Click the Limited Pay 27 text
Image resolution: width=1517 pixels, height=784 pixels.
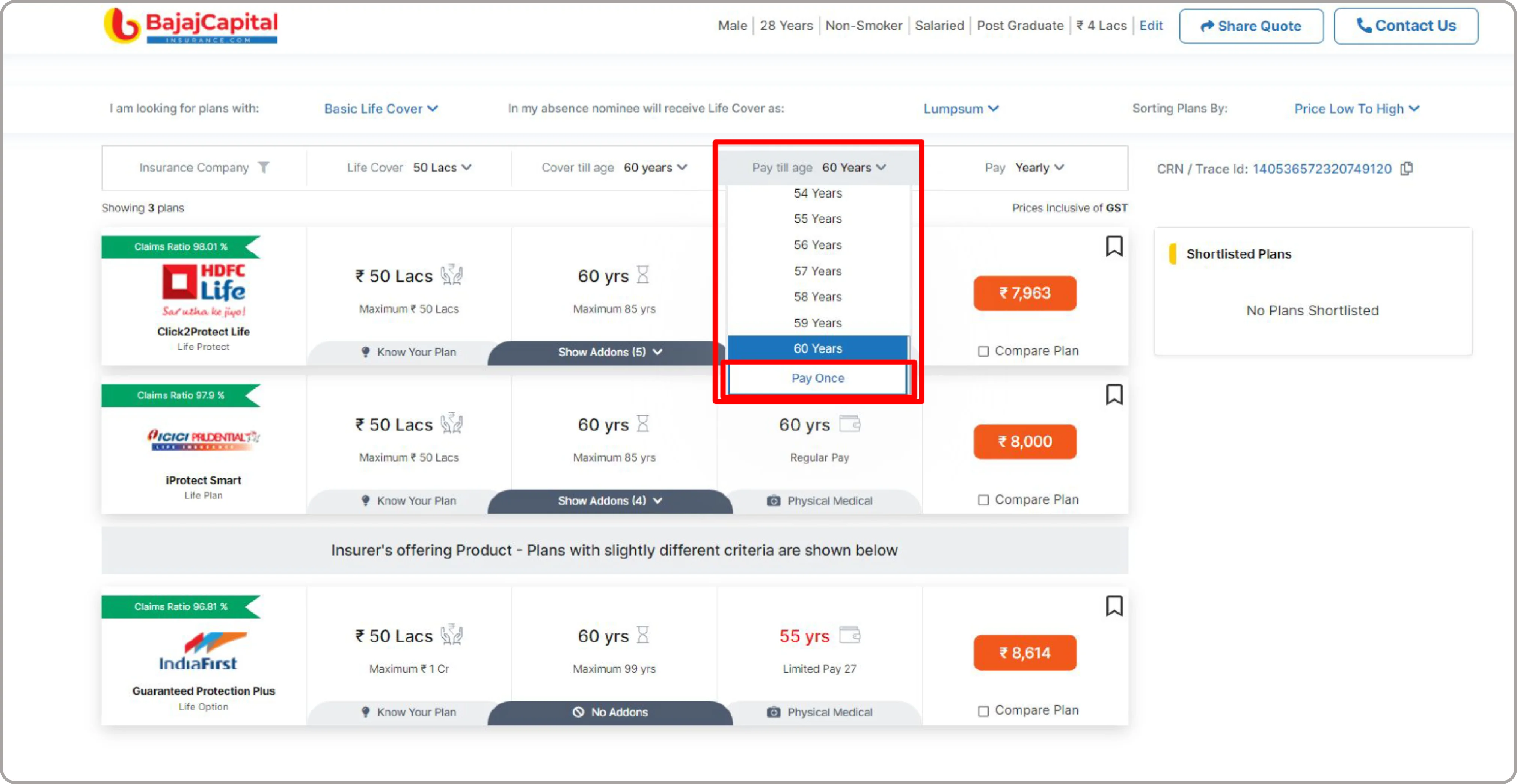click(x=819, y=669)
